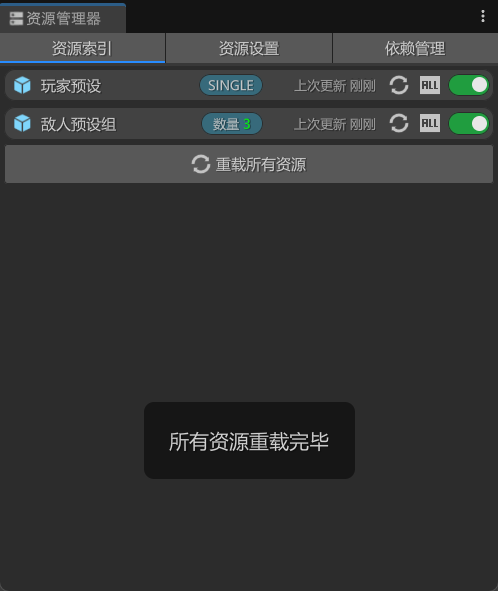Refresh the 玩家预设 resource entry

[x=399, y=85]
